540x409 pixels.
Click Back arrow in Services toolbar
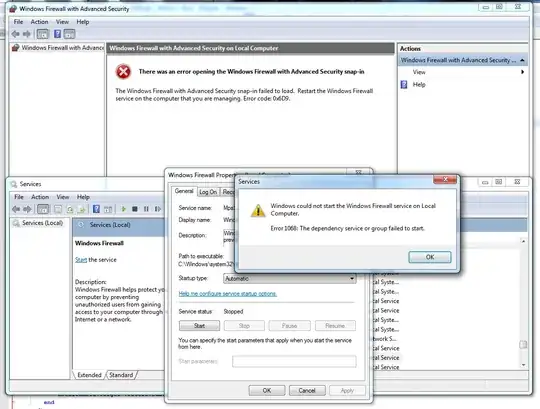point(16,209)
